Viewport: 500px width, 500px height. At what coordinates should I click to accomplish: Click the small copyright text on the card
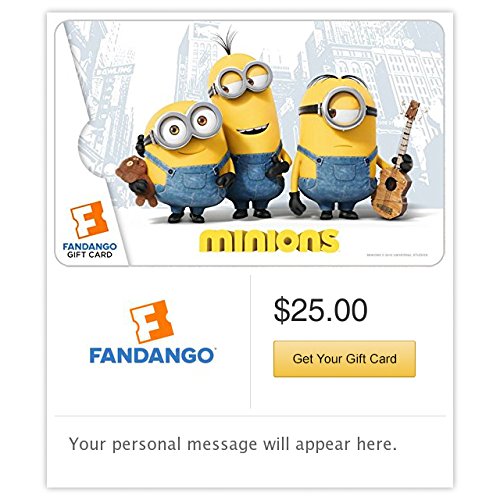pos(397,255)
